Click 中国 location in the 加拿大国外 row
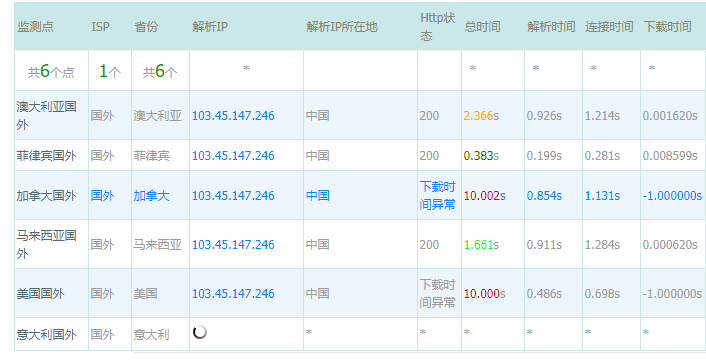This screenshot has width=706, height=360. (x=317, y=196)
